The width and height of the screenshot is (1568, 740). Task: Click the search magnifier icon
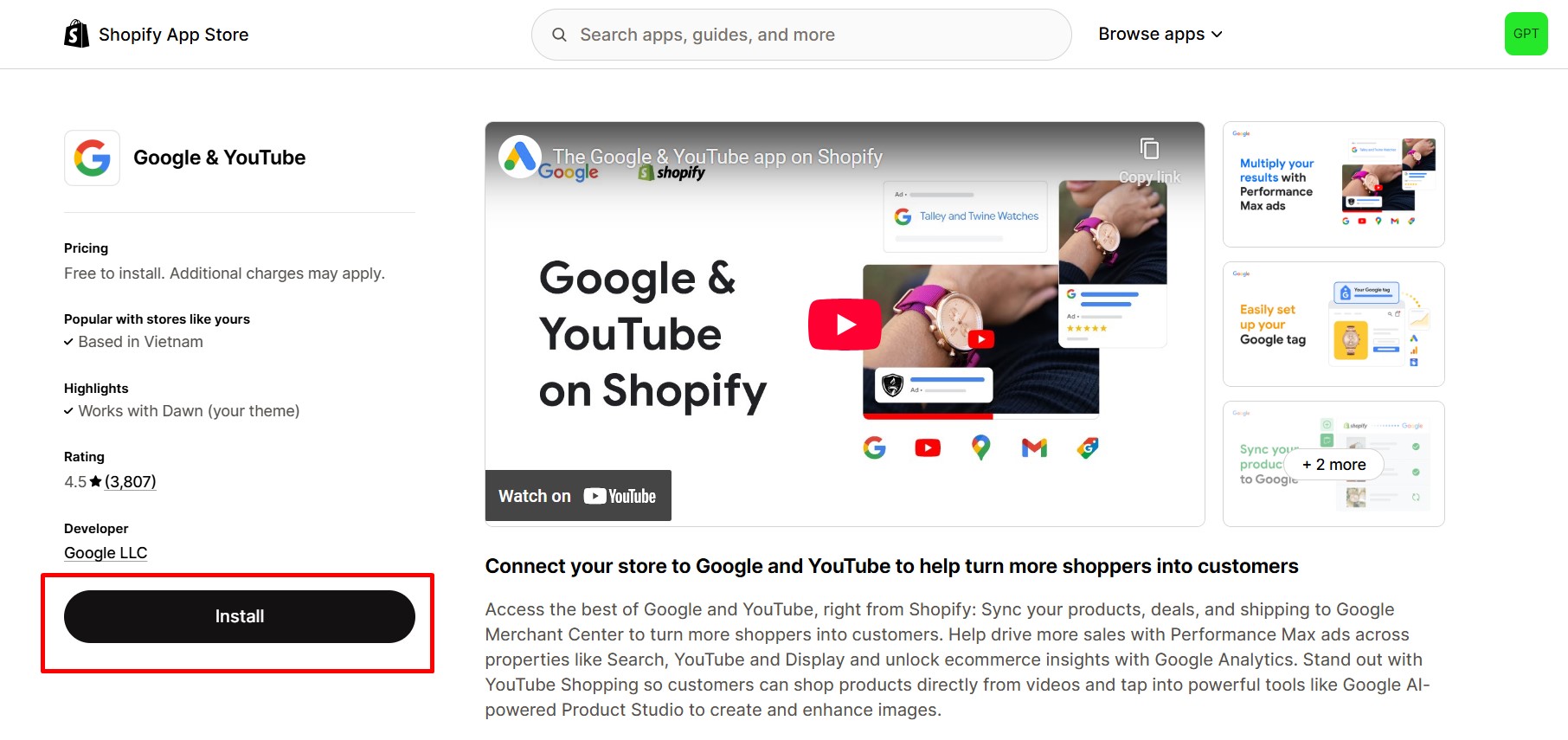pyautogui.click(x=559, y=35)
